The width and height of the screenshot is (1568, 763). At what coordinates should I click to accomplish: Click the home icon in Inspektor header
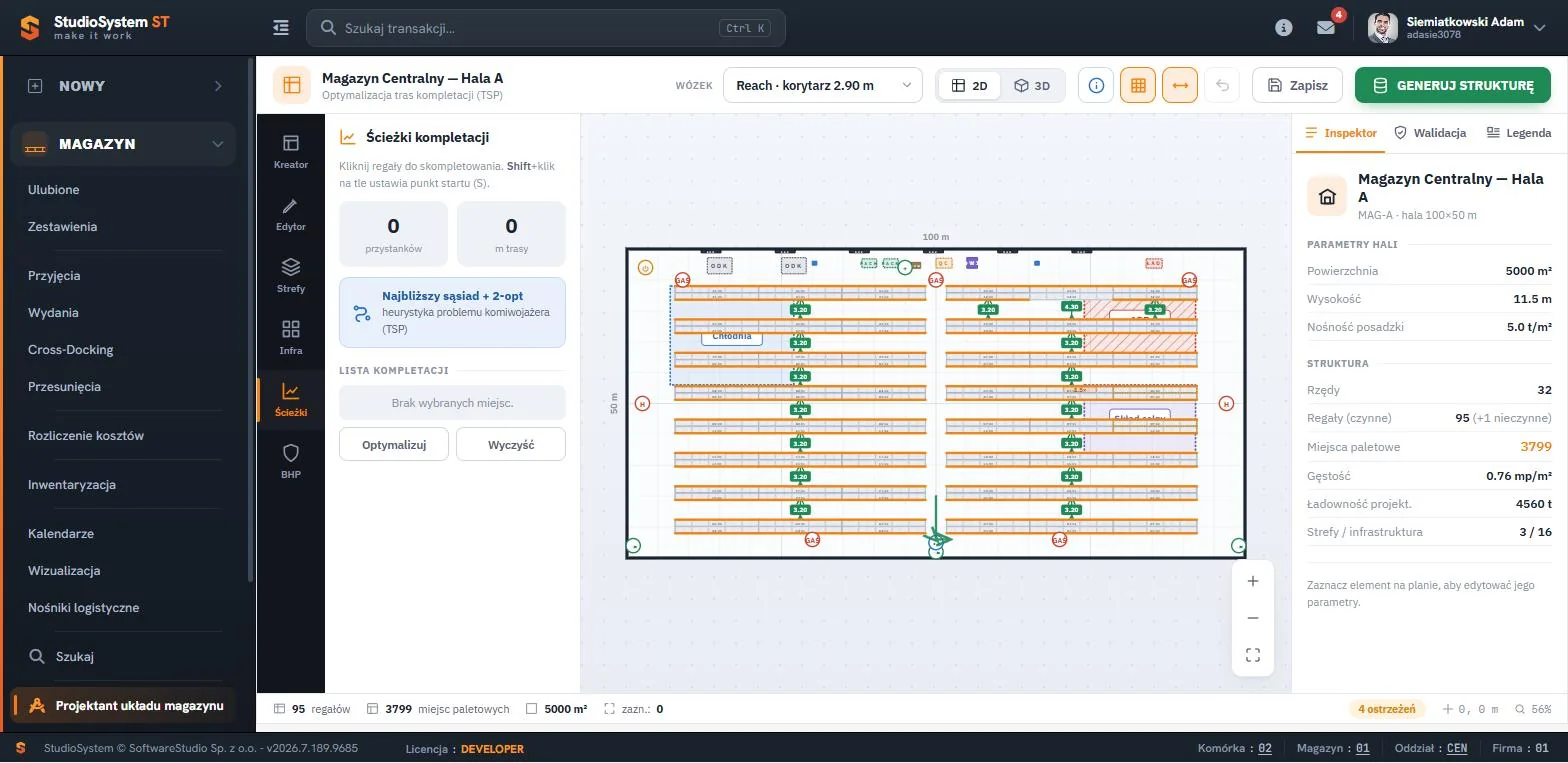click(x=1327, y=196)
